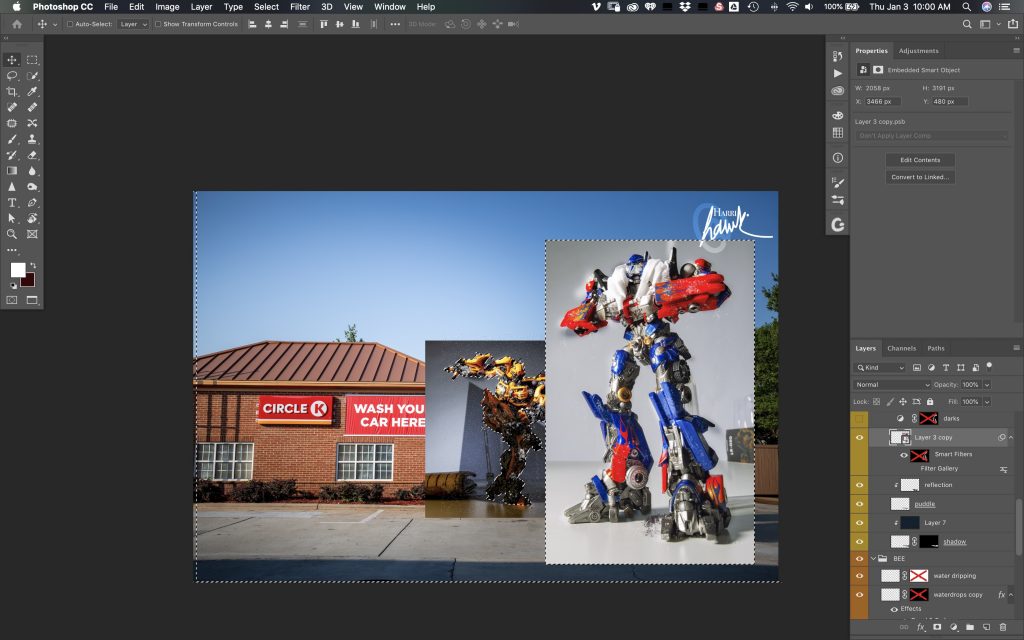Select the Rectangular Marquee tool
The image size is (1024, 640).
point(32,59)
